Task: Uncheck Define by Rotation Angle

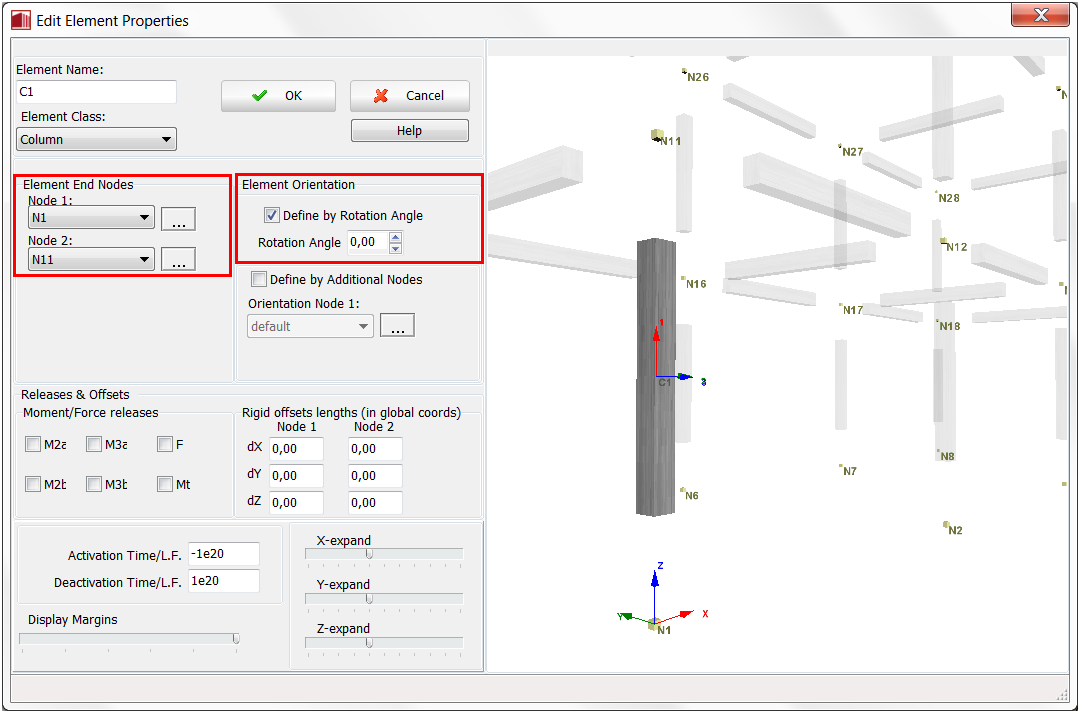Action: point(271,215)
